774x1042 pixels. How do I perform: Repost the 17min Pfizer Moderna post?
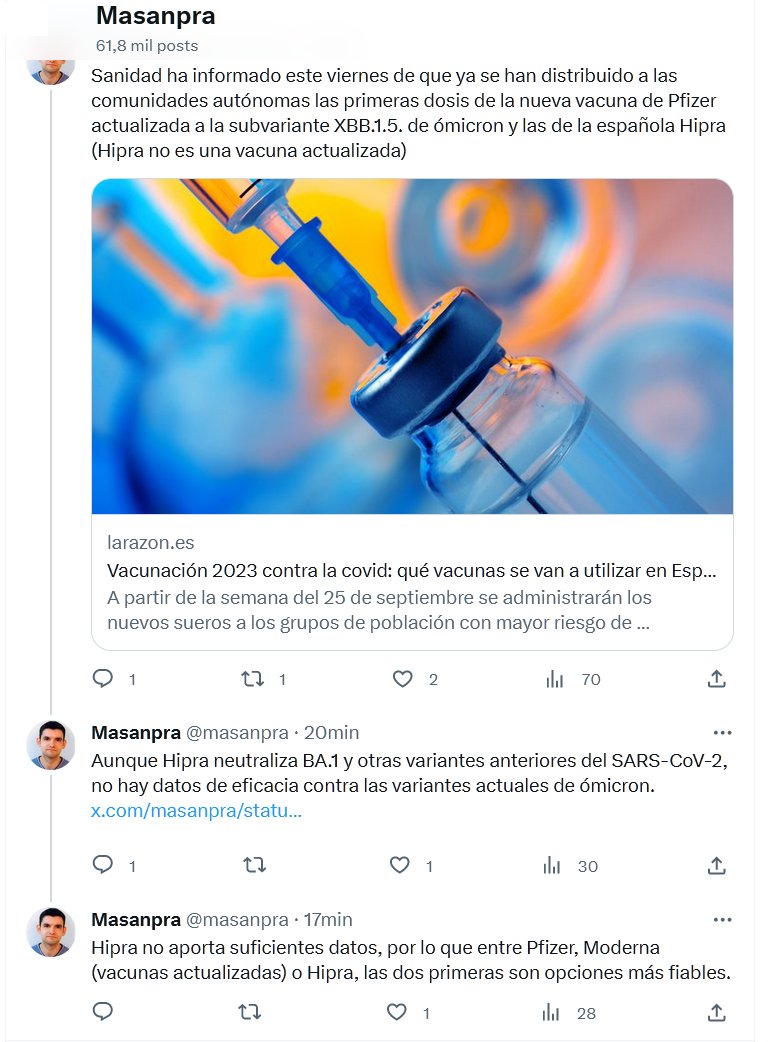pos(249,1012)
